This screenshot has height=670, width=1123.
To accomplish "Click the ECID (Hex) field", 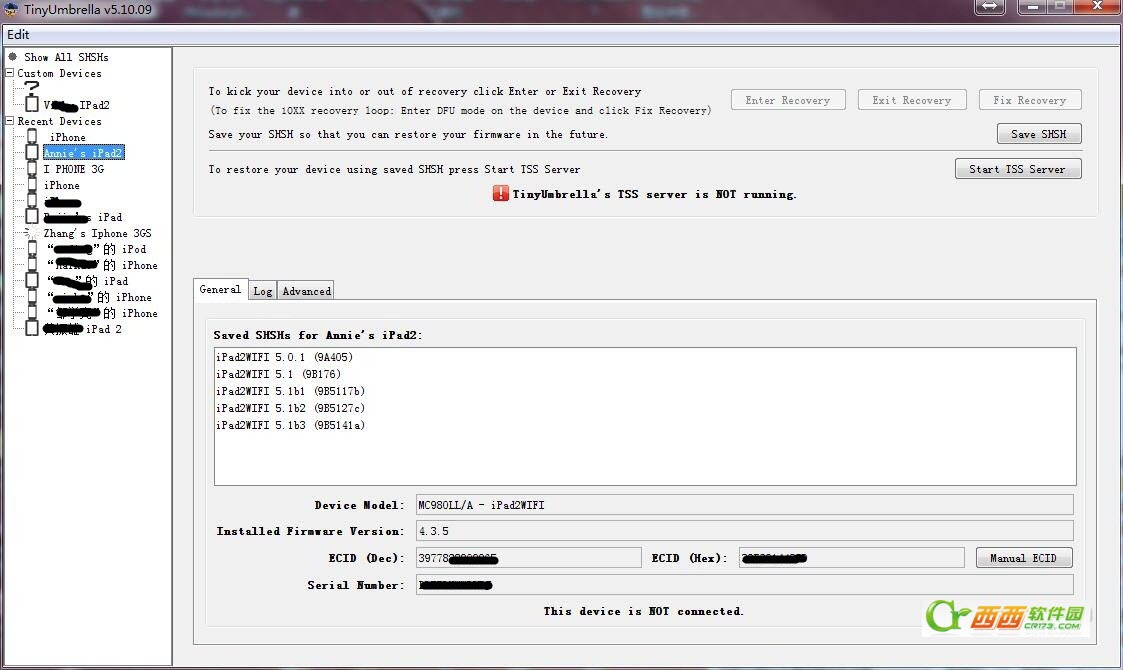I will point(852,557).
